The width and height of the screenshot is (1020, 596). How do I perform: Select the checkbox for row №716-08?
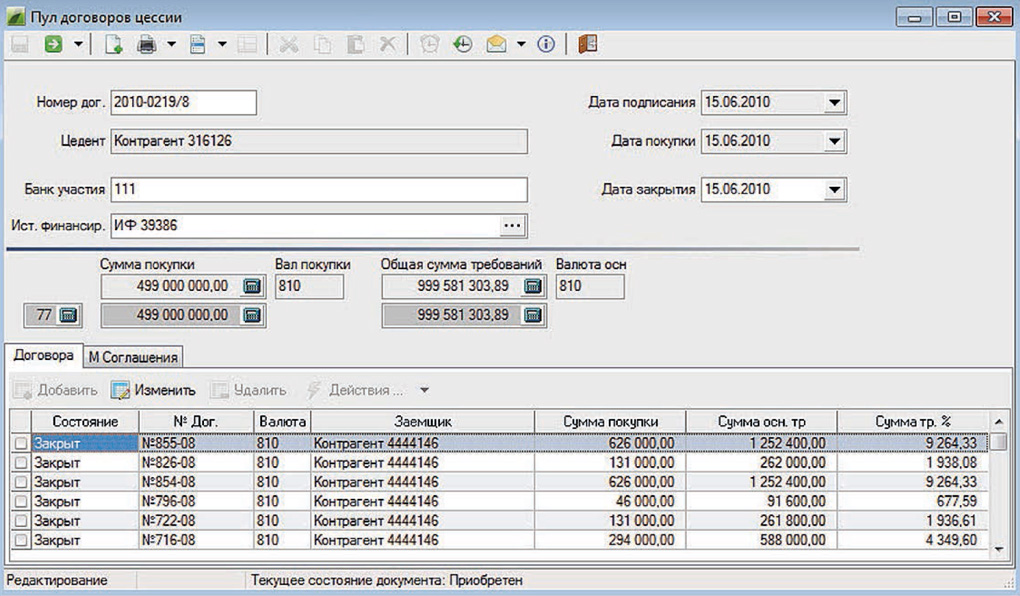[x=21, y=540]
